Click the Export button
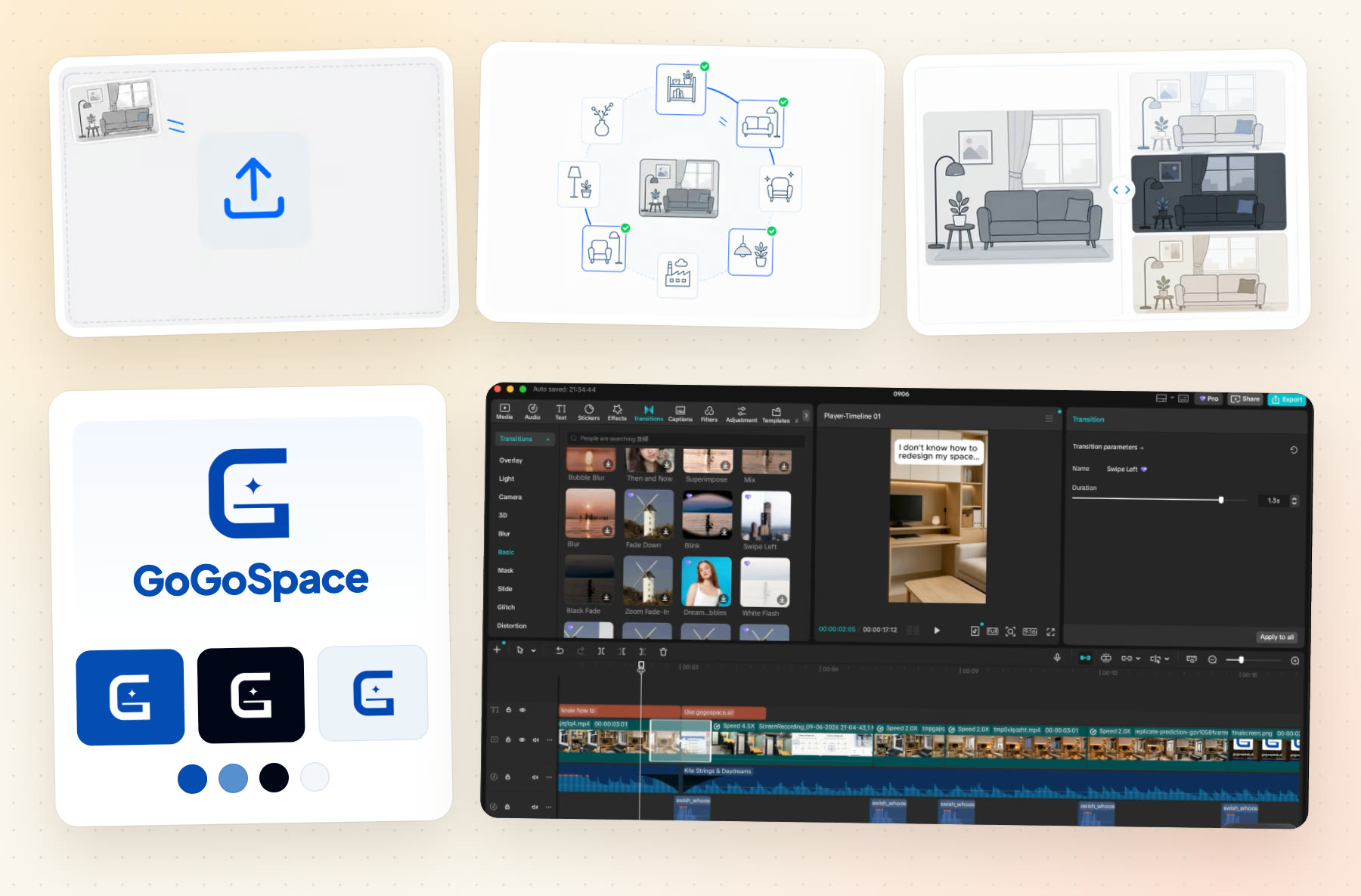This screenshot has height=896, width=1361. [1287, 399]
